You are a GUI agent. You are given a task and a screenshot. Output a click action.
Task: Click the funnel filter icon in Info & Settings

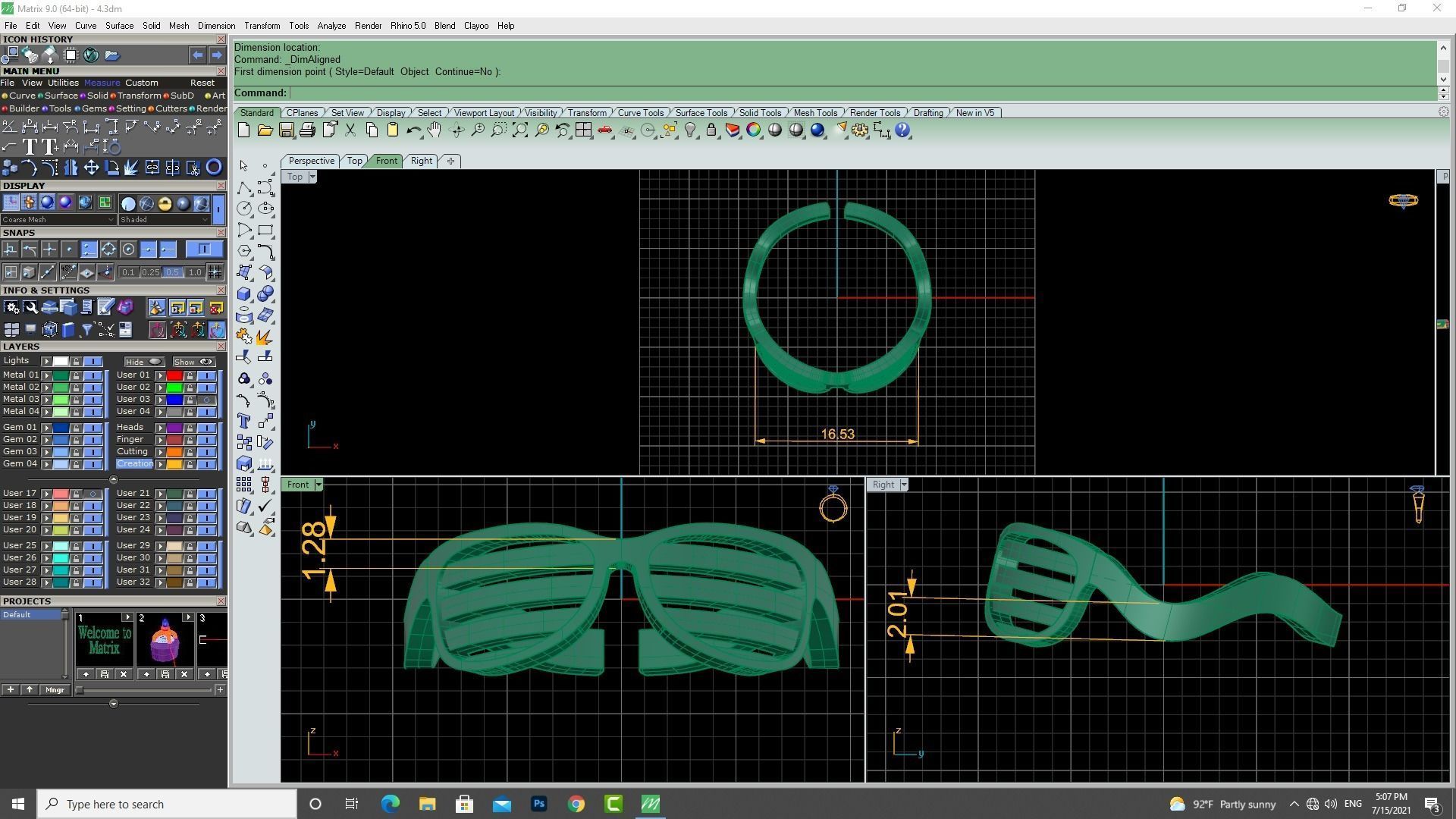[x=87, y=329]
